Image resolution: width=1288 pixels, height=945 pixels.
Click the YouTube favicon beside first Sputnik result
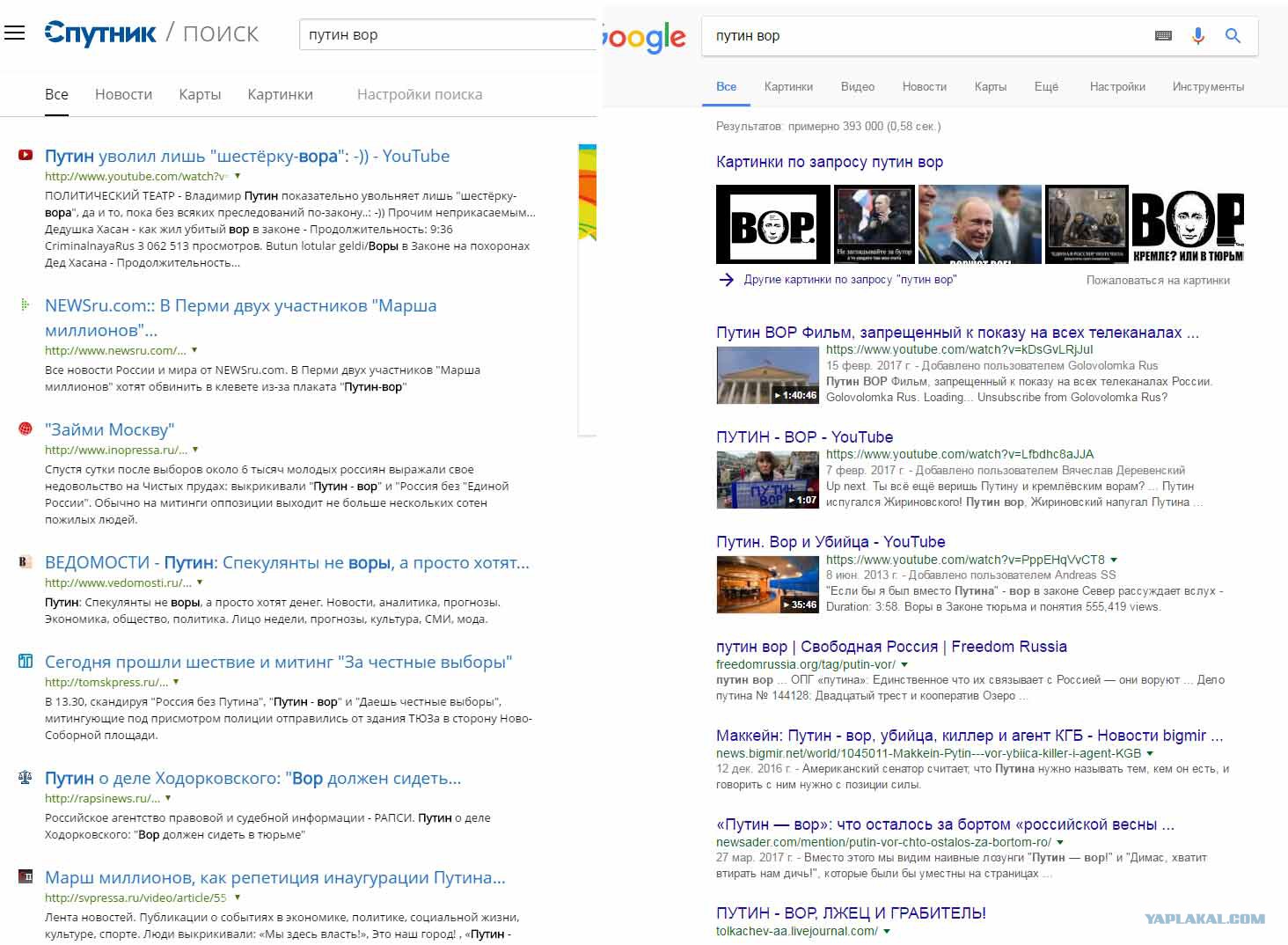pyautogui.click(x=26, y=156)
